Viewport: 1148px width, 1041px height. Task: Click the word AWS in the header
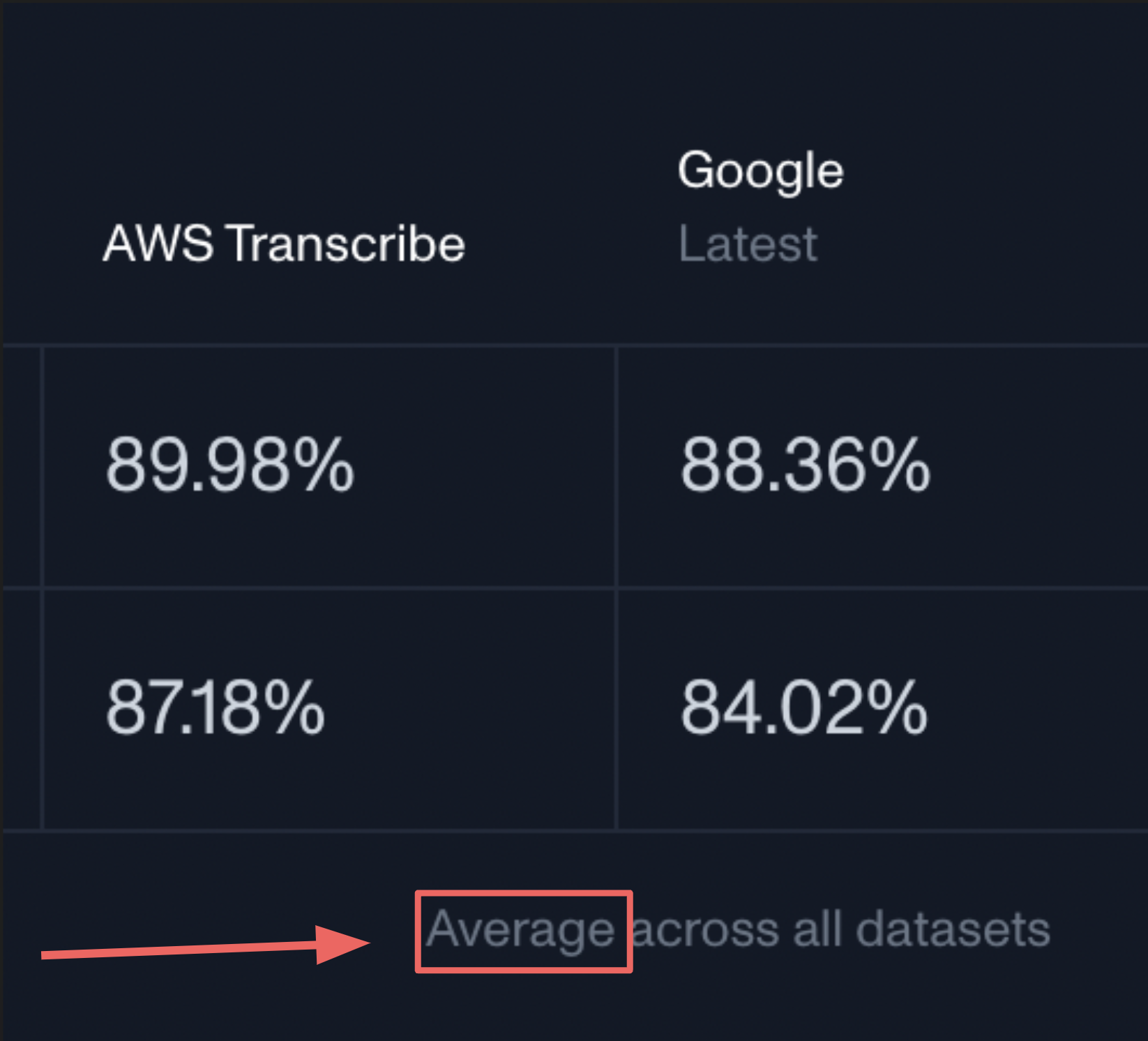pos(158,243)
